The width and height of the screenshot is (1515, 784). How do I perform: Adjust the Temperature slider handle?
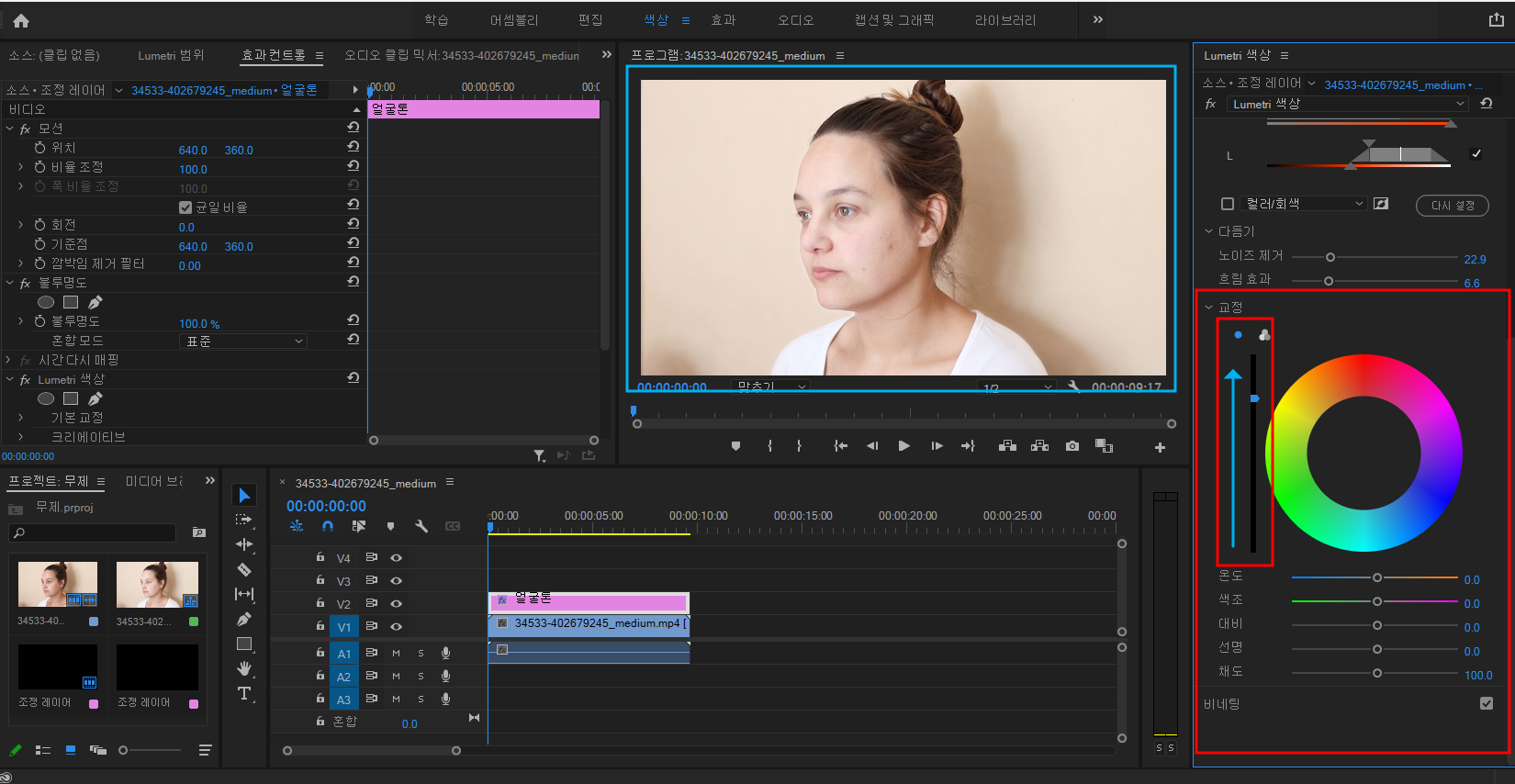tap(1377, 577)
